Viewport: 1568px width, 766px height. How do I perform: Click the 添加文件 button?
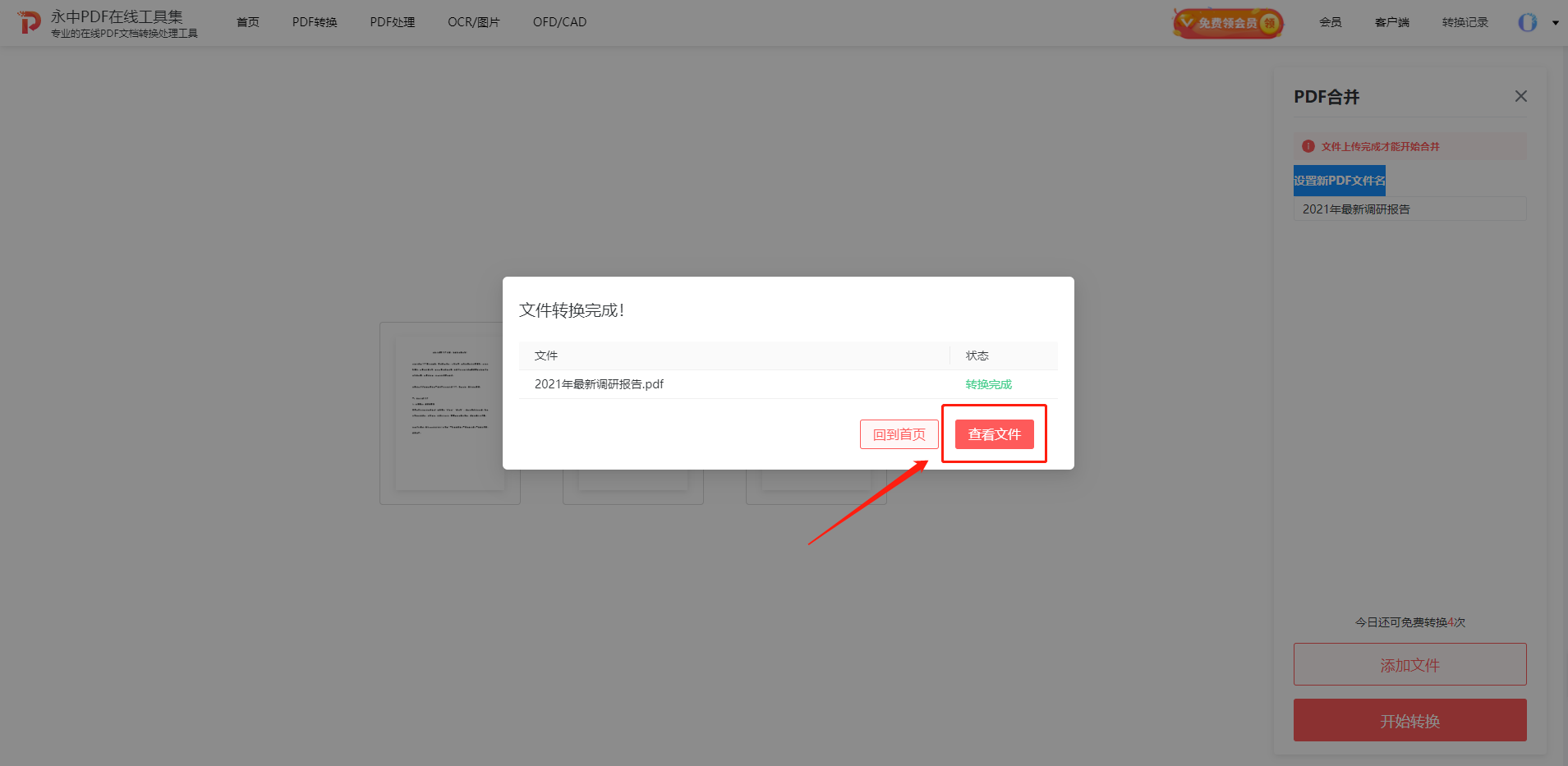point(1409,664)
